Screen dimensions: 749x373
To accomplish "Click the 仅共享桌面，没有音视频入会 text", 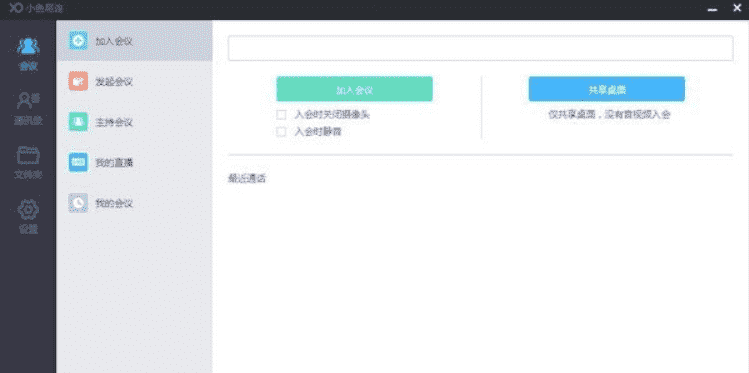I will [609, 115].
